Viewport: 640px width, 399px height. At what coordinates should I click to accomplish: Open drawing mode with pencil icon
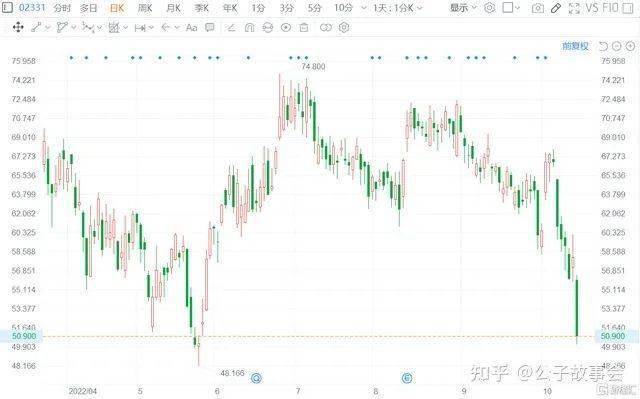[x=556, y=8]
